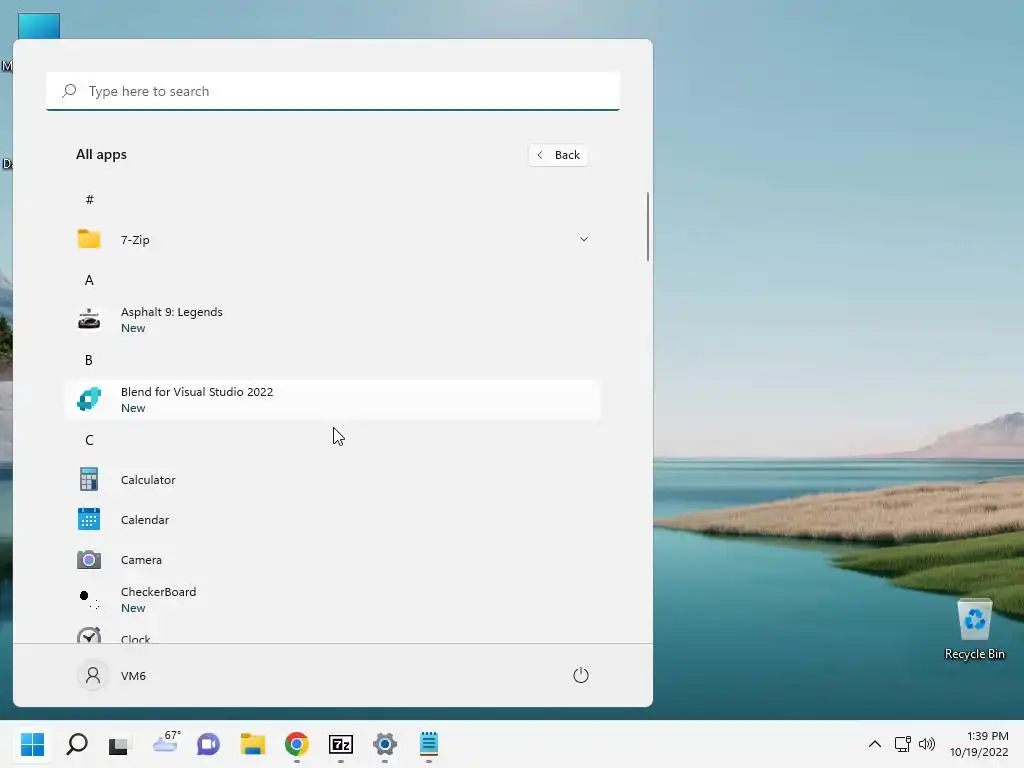The width and height of the screenshot is (1024, 768).
Task: Launch the Camera app icon
Action: [x=89, y=560]
